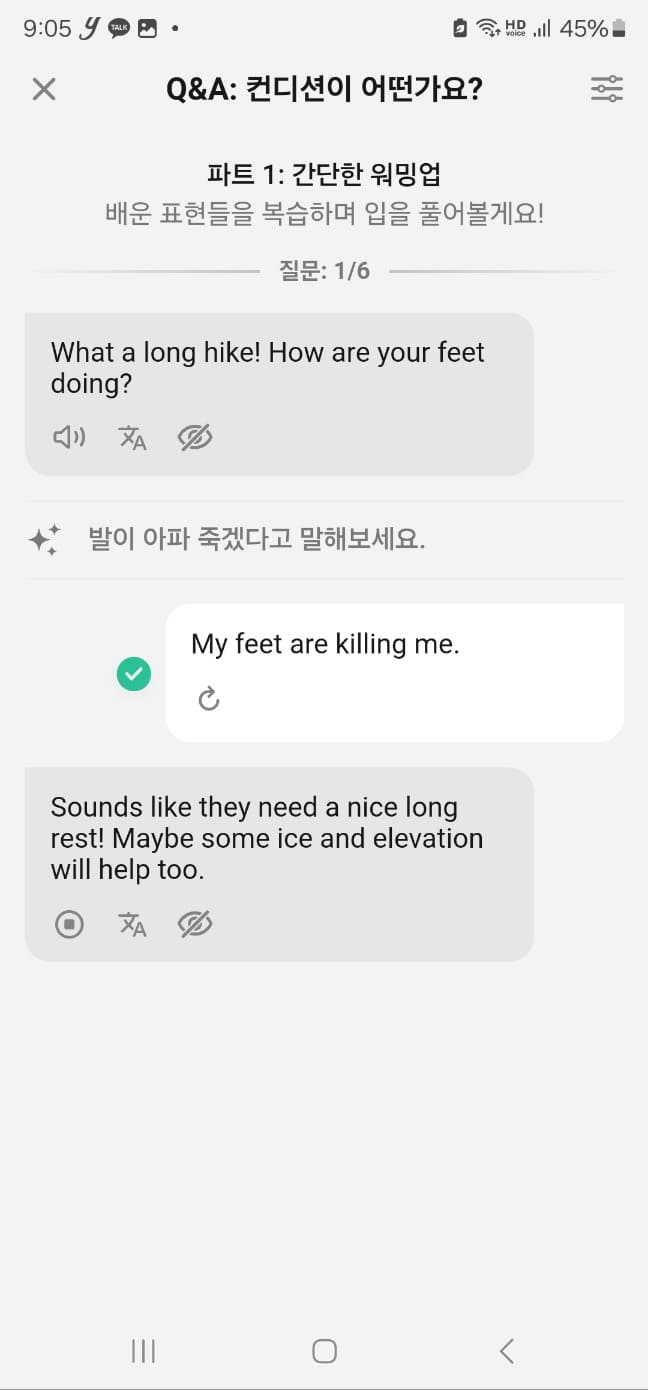
Task: Open the session settings sliders icon
Action: coord(606,89)
